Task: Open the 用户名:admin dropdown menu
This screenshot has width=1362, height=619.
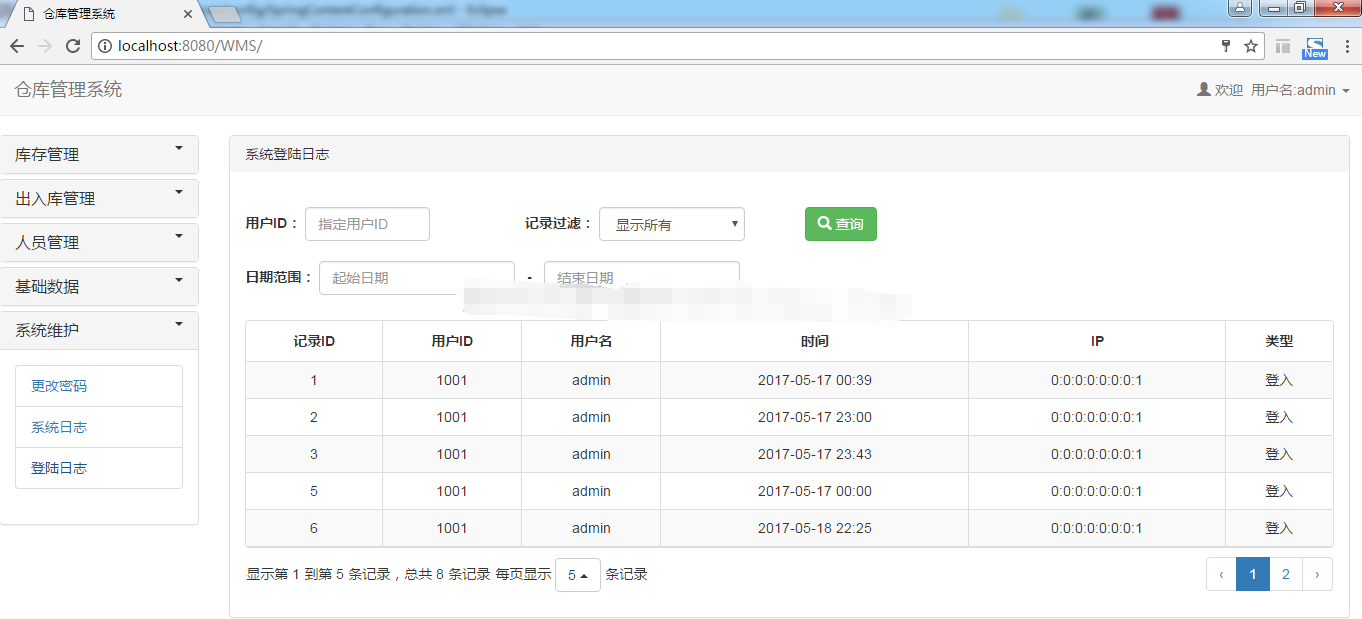Action: [1300, 90]
